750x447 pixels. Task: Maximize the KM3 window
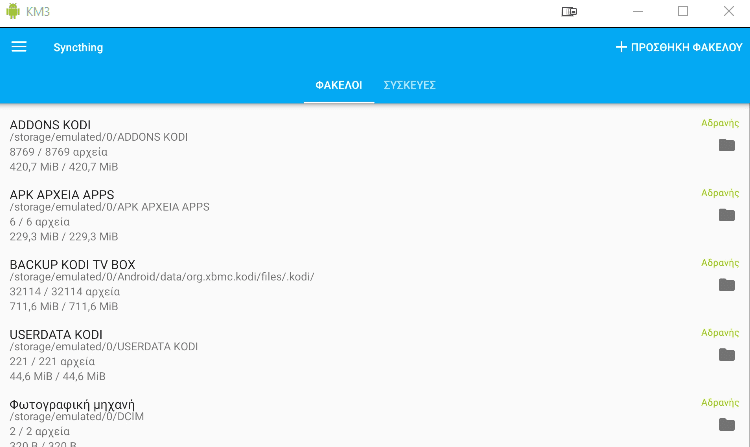683,11
